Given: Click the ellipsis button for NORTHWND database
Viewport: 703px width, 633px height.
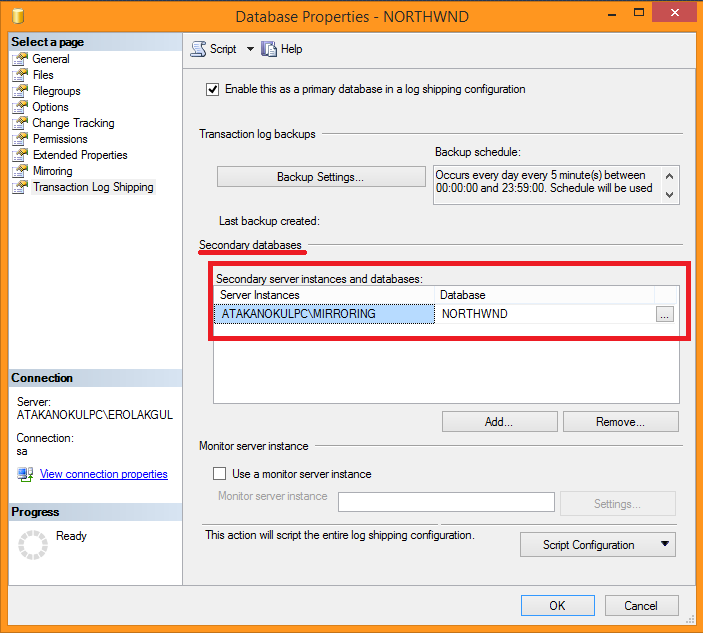Looking at the screenshot, I should click(665, 314).
